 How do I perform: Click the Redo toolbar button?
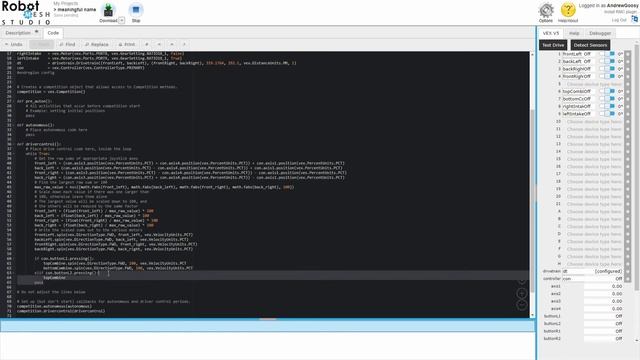42,44
